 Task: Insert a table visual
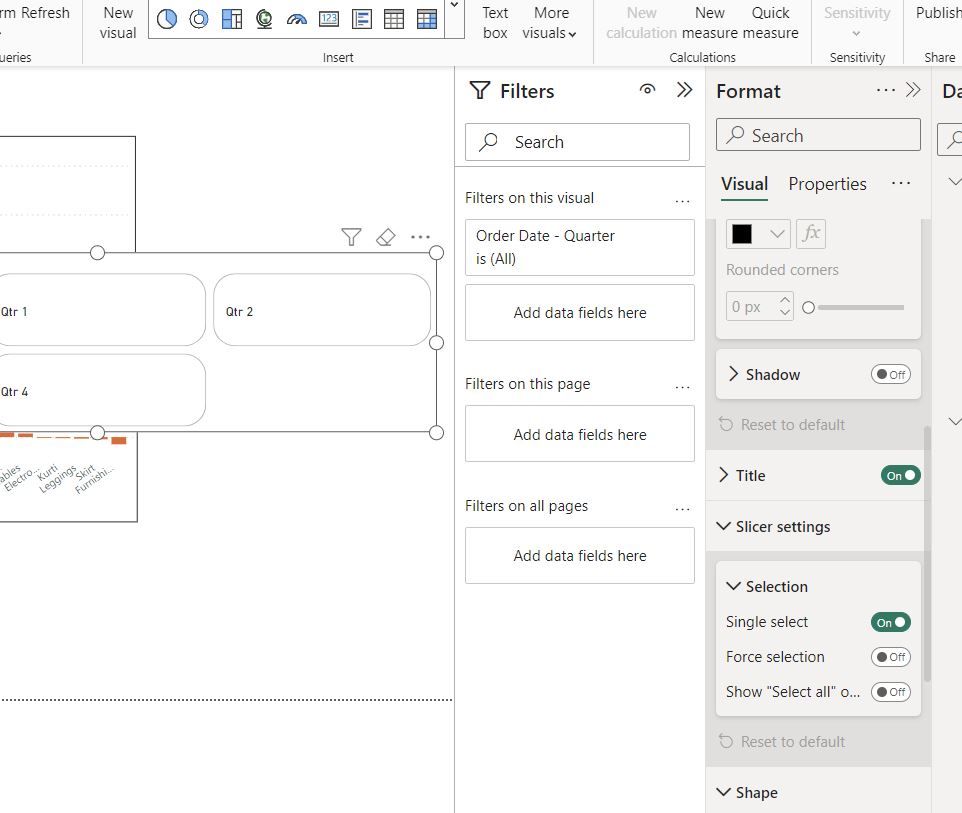[394, 19]
